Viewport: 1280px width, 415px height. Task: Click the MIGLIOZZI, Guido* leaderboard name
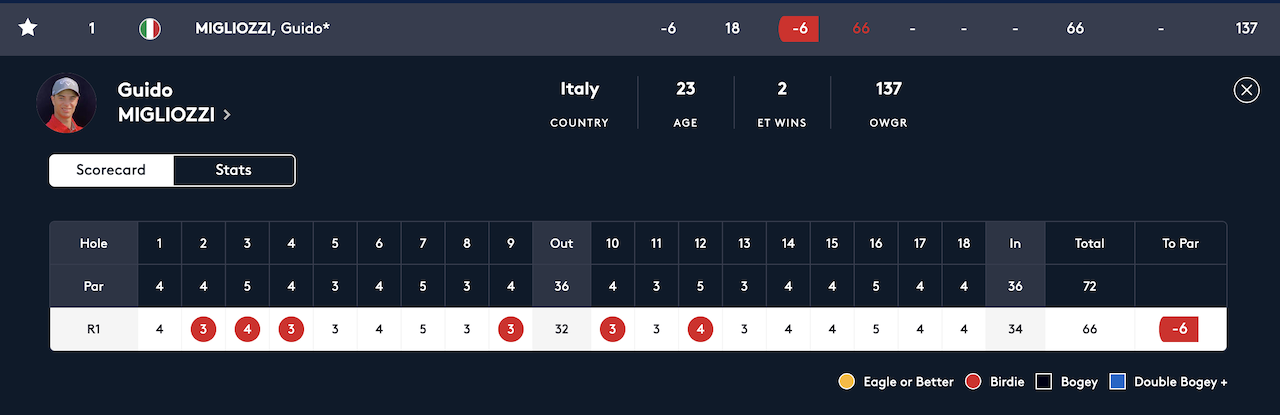(262, 28)
